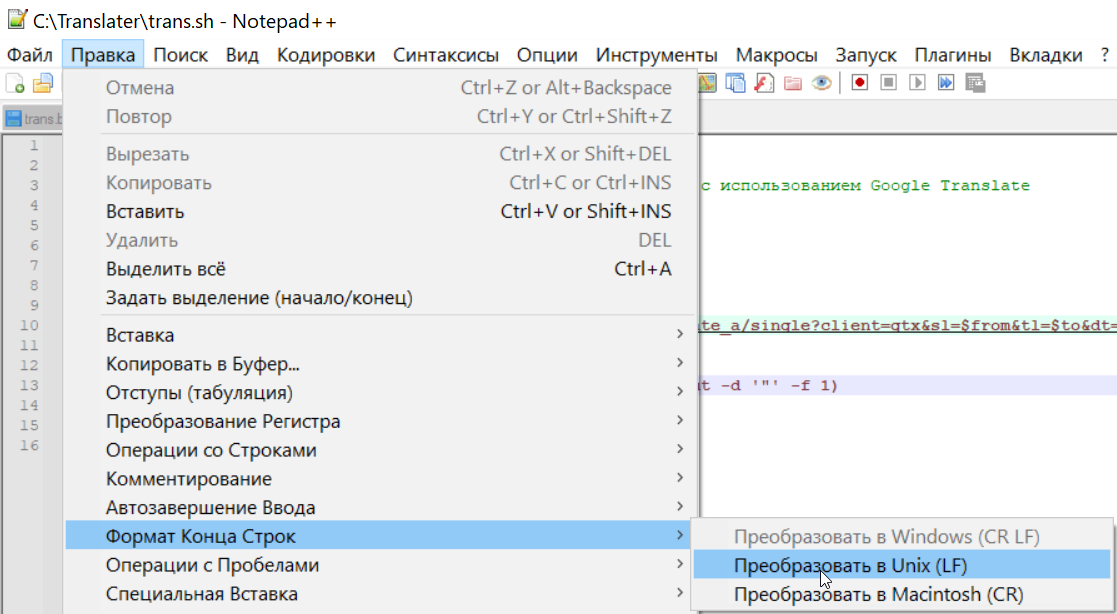Click Вставить in the edit menu
The width and height of the screenshot is (1117, 614).
point(380,212)
